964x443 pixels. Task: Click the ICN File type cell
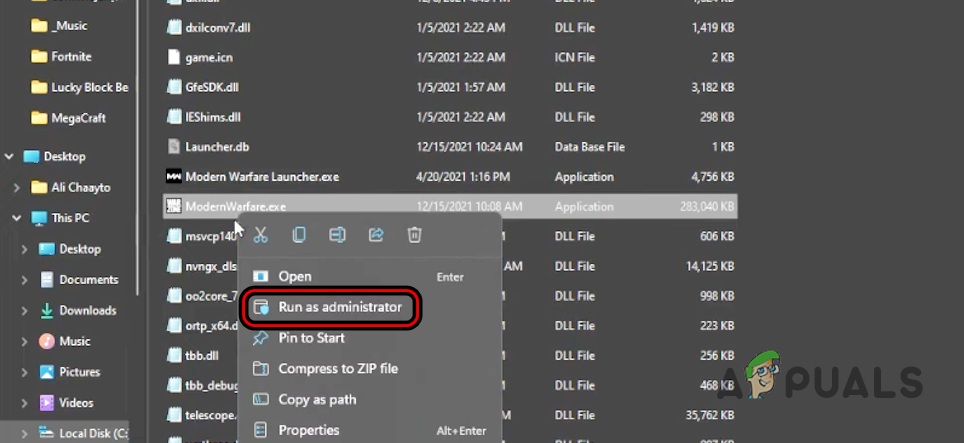pos(574,58)
